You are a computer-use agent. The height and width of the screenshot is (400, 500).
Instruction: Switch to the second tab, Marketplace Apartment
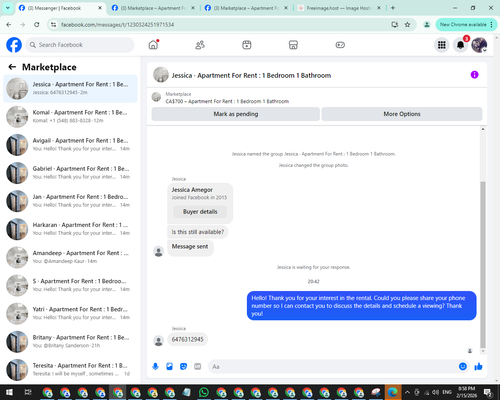click(153, 8)
